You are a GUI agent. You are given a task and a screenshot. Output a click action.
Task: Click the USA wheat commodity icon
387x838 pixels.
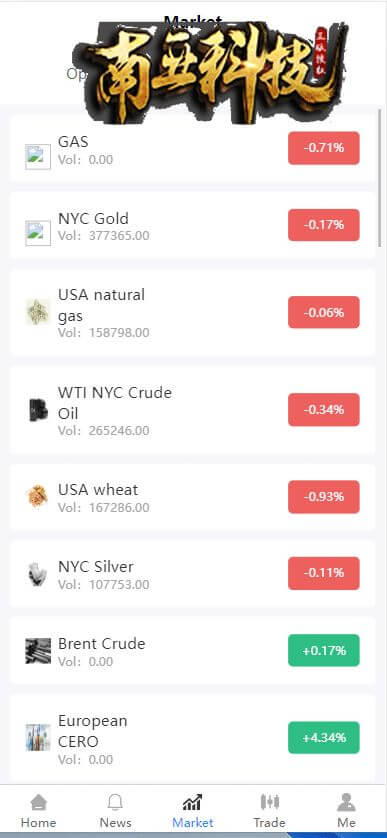point(38,496)
